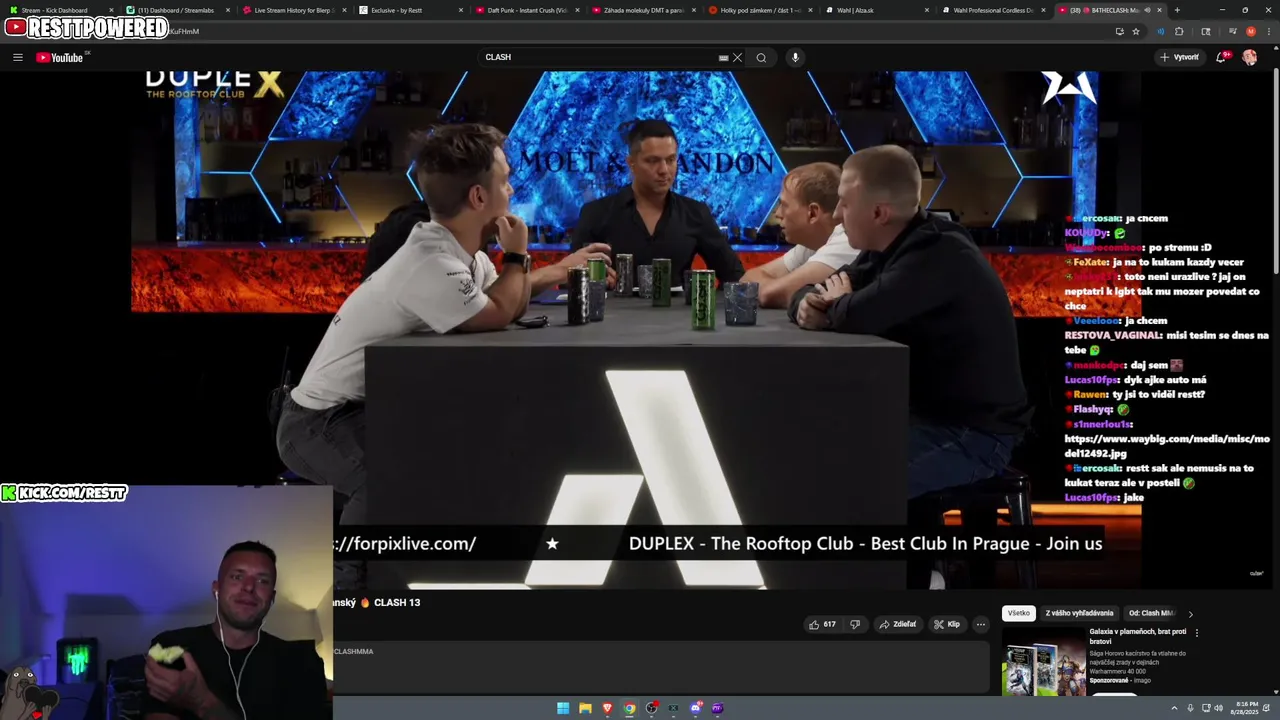
Task: Open more actions ellipsis below the video
Action: pyautogui.click(x=980, y=624)
